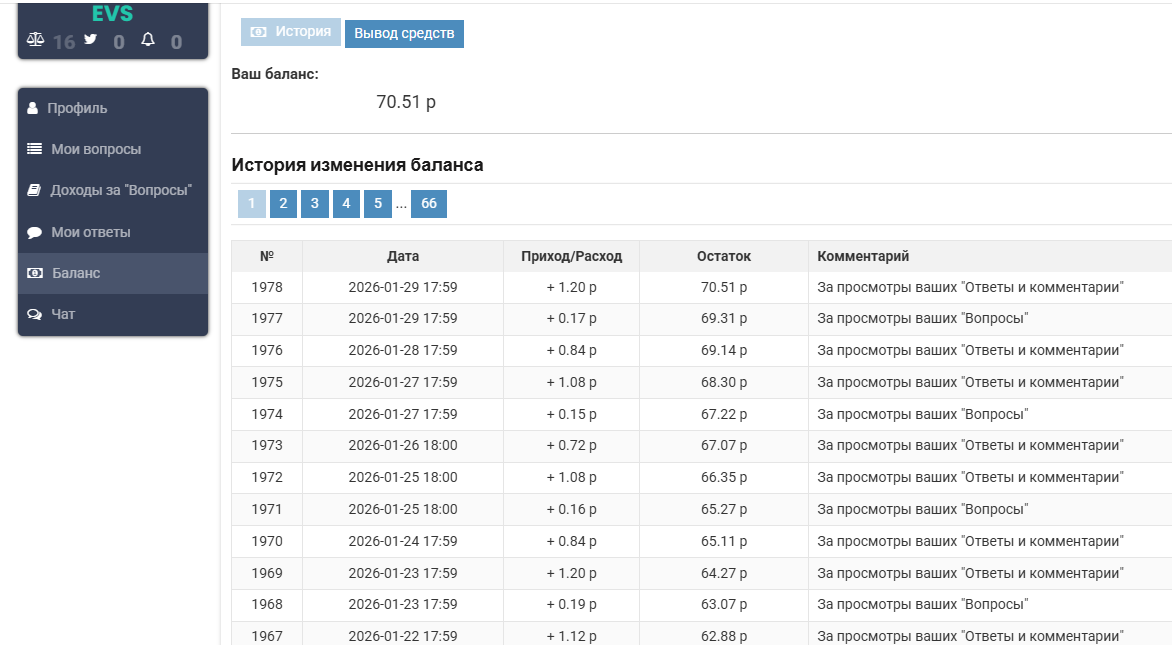The width and height of the screenshot is (1172, 645).
Task: Click row number 1969
Action: pos(267,573)
